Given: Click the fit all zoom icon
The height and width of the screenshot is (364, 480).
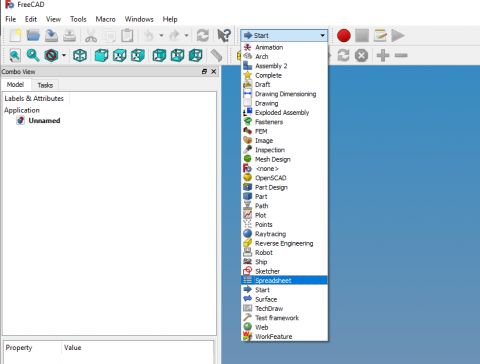Looking at the screenshot, I should coord(15,55).
